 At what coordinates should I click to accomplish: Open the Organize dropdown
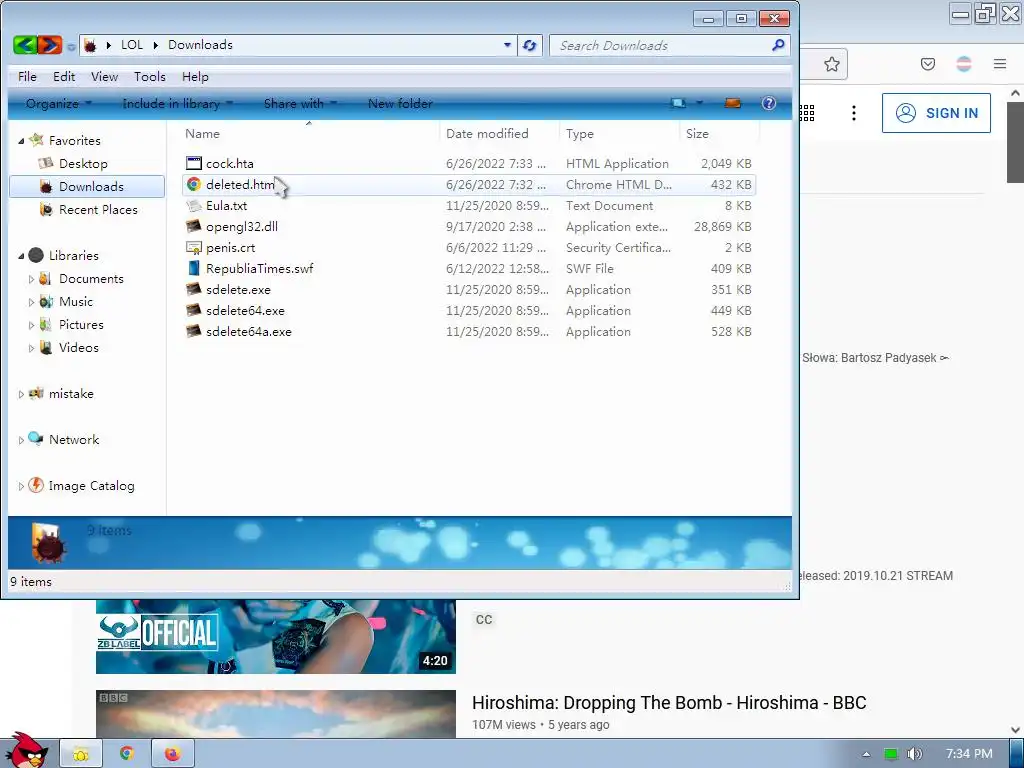coord(59,103)
